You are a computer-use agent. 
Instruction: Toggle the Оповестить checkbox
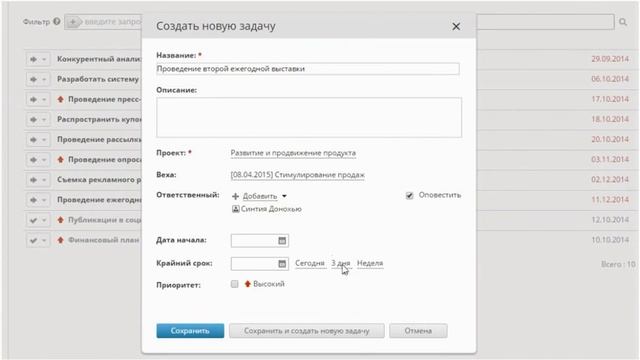[409, 196]
